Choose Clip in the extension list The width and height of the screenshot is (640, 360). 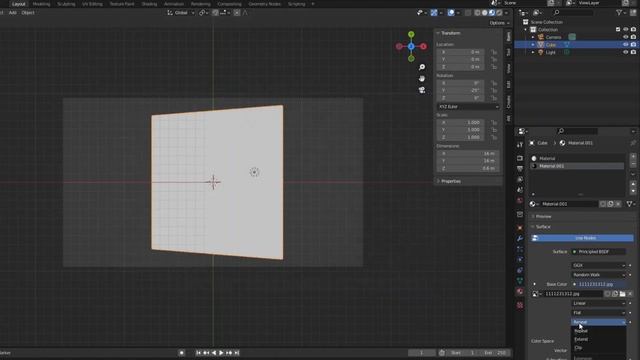[598, 348]
